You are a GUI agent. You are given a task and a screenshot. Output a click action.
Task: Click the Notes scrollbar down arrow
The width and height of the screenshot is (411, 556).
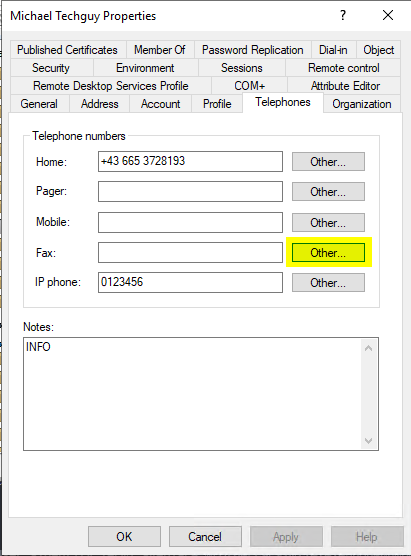point(368,440)
